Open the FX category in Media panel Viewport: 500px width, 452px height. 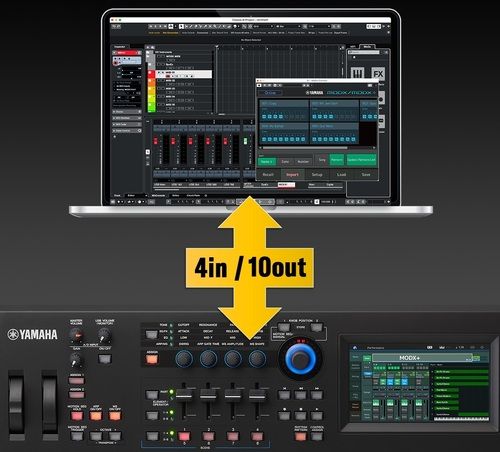(378, 74)
